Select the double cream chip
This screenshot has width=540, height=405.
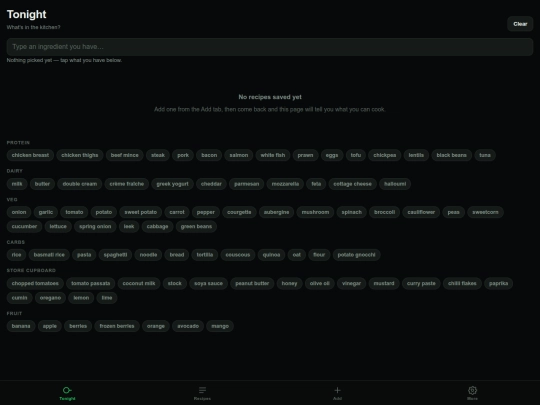pyautogui.click(x=80, y=184)
